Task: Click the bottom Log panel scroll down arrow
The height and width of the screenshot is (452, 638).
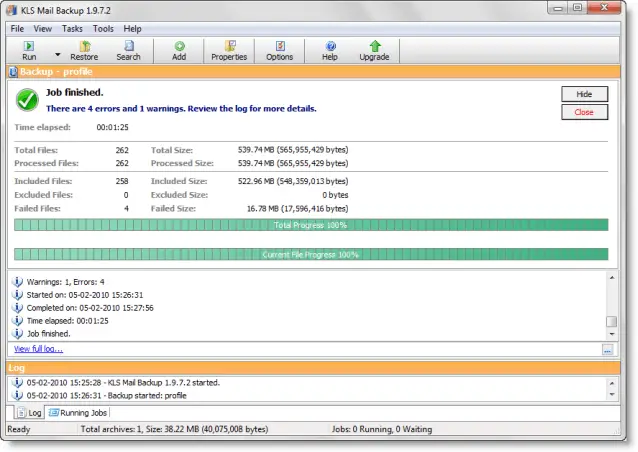Action: (x=612, y=395)
